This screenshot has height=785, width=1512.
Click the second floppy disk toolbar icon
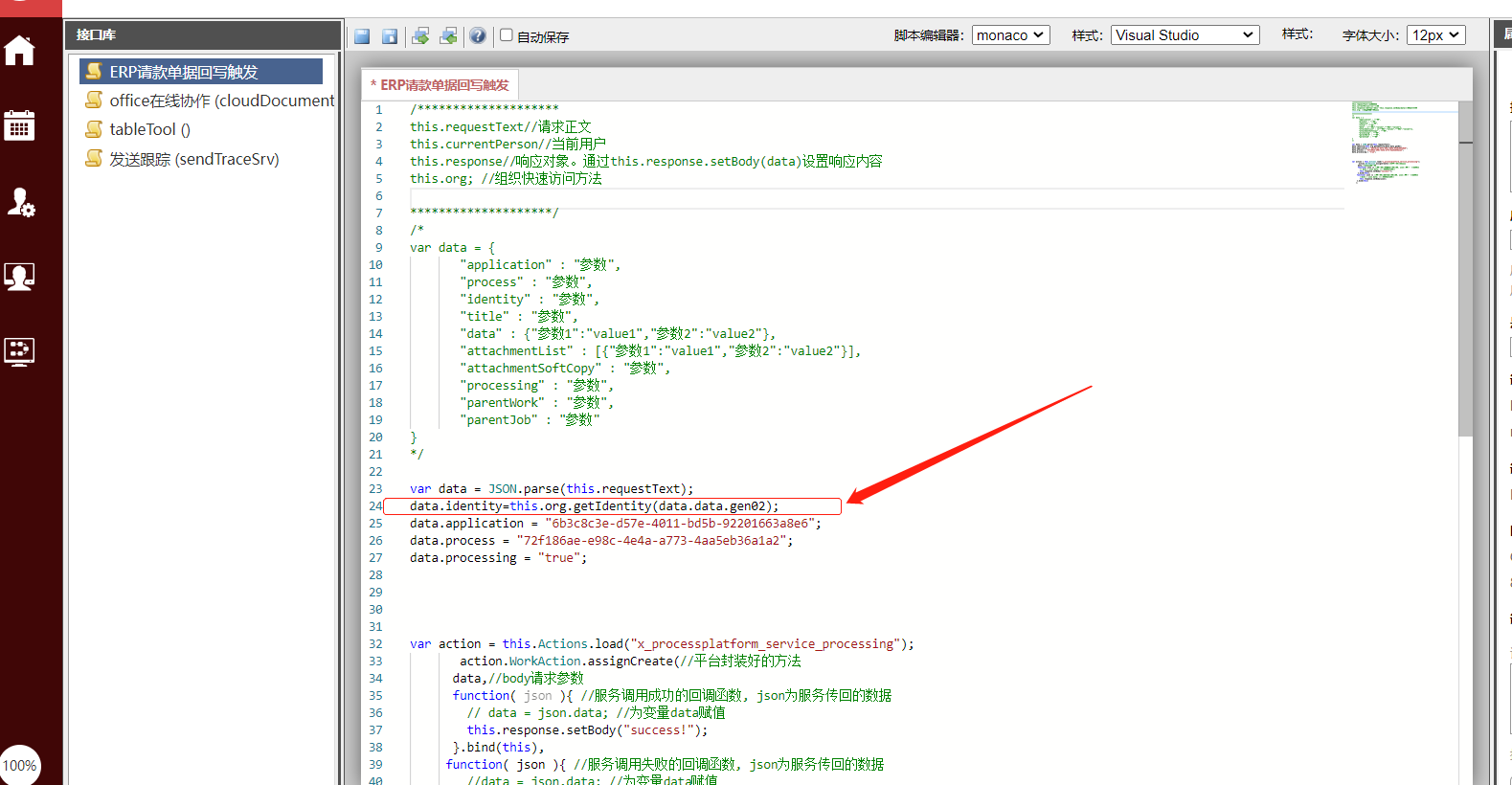390,36
